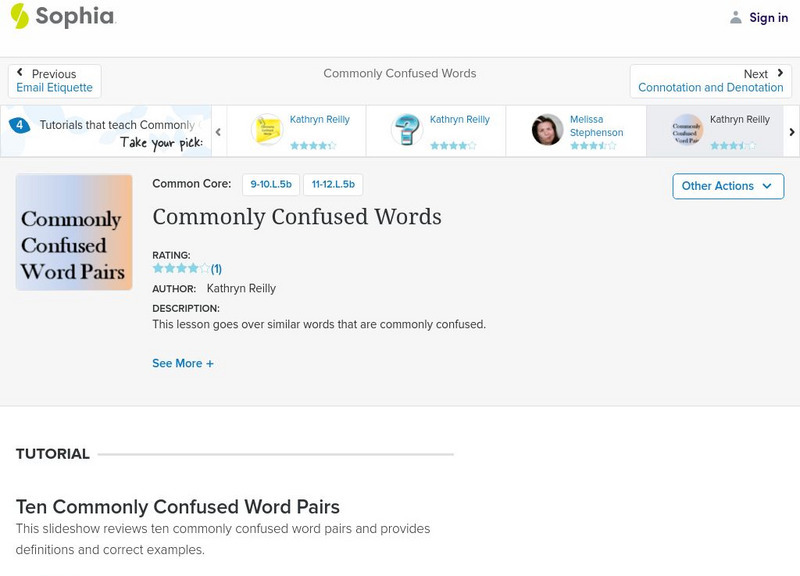
Task: Click the Sign in user icon
Action: click(x=736, y=17)
